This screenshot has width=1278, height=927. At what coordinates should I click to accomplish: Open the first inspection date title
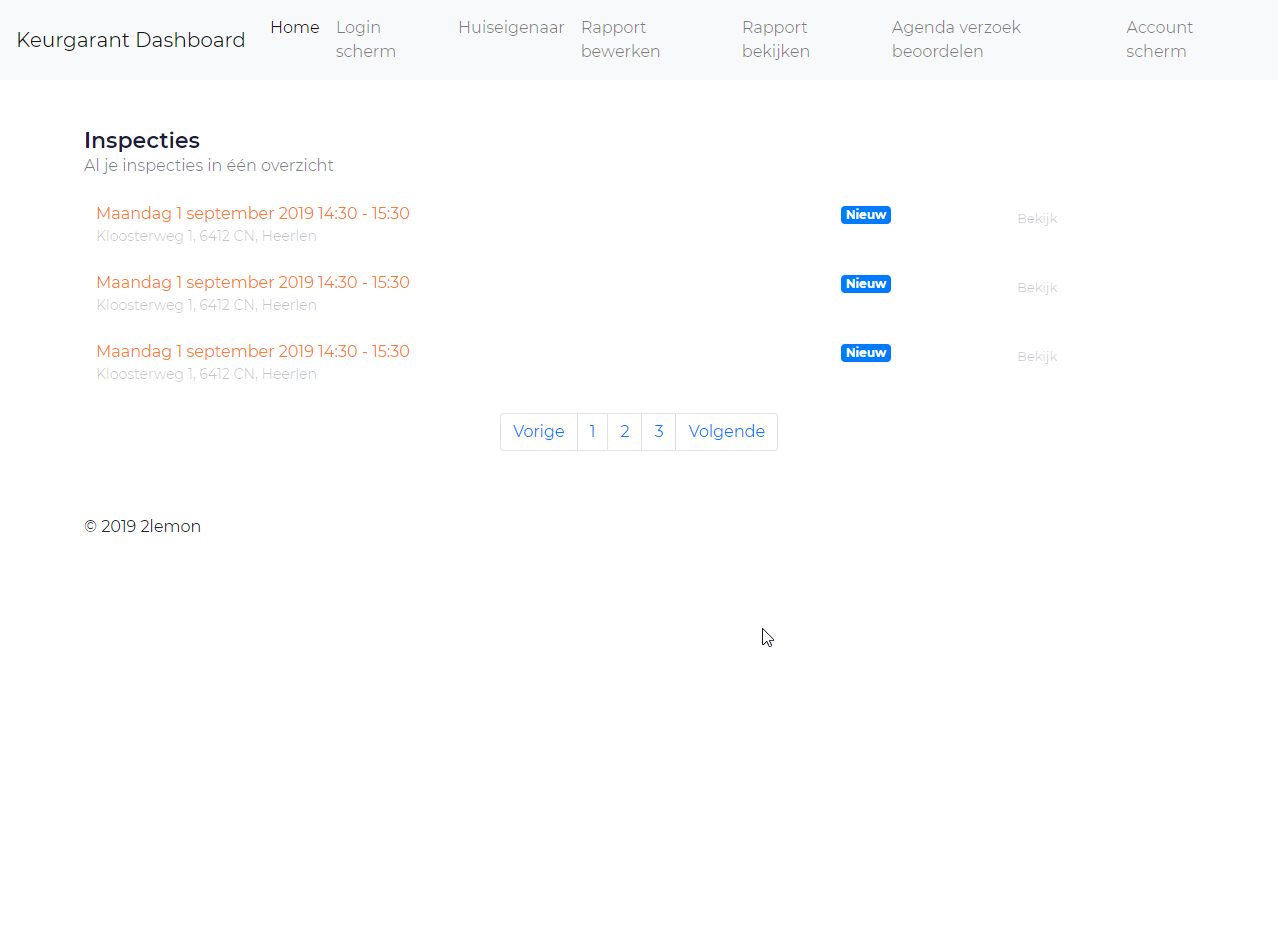[x=253, y=213]
